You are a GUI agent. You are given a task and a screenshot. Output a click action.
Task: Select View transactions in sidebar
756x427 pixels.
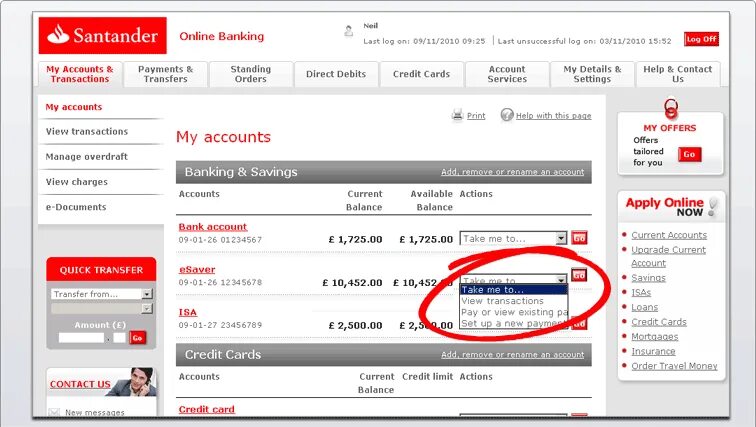click(87, 132)
